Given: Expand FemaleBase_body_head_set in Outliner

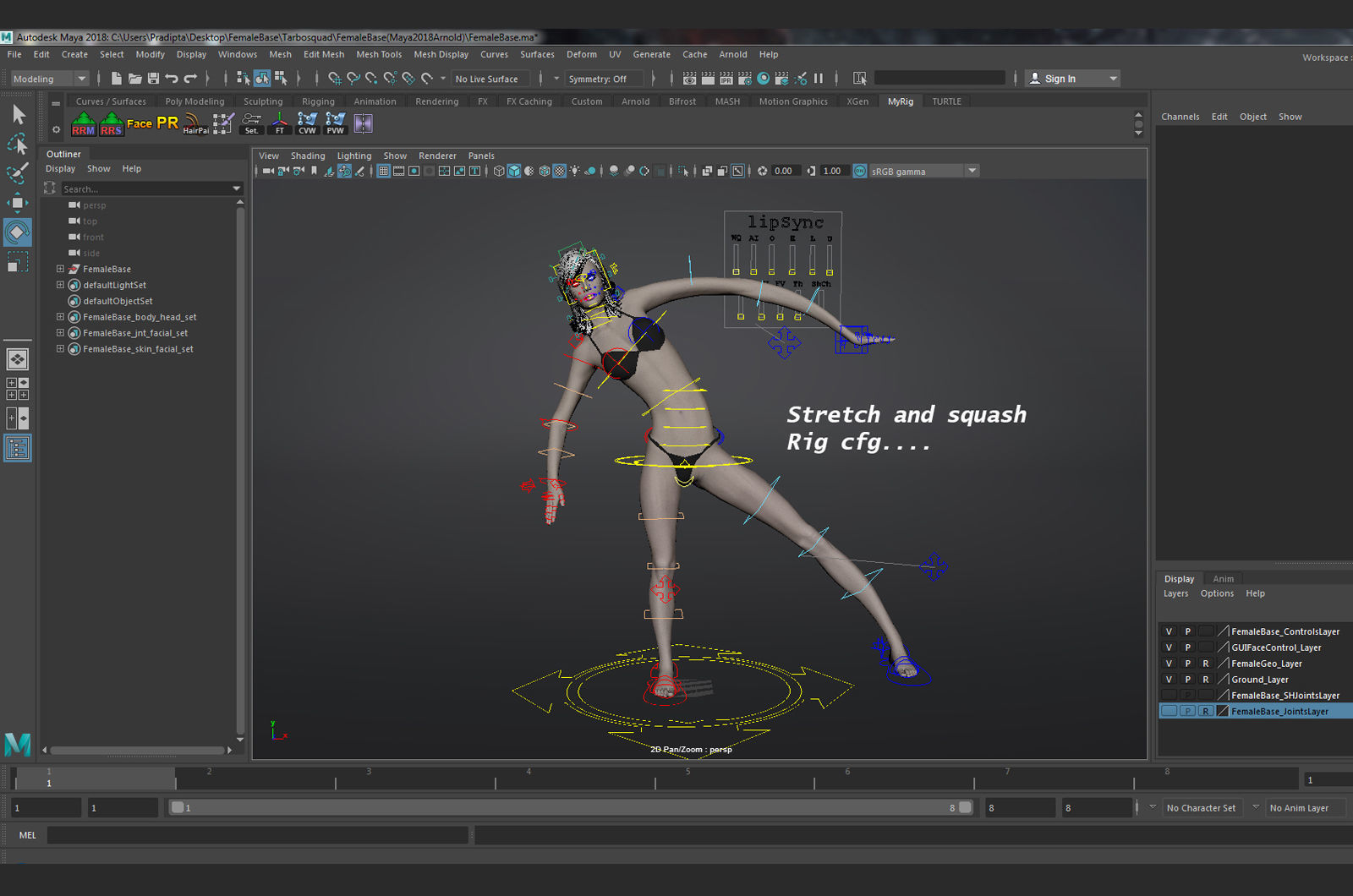Looking at the screenshot, I should (x=60, y=317).
